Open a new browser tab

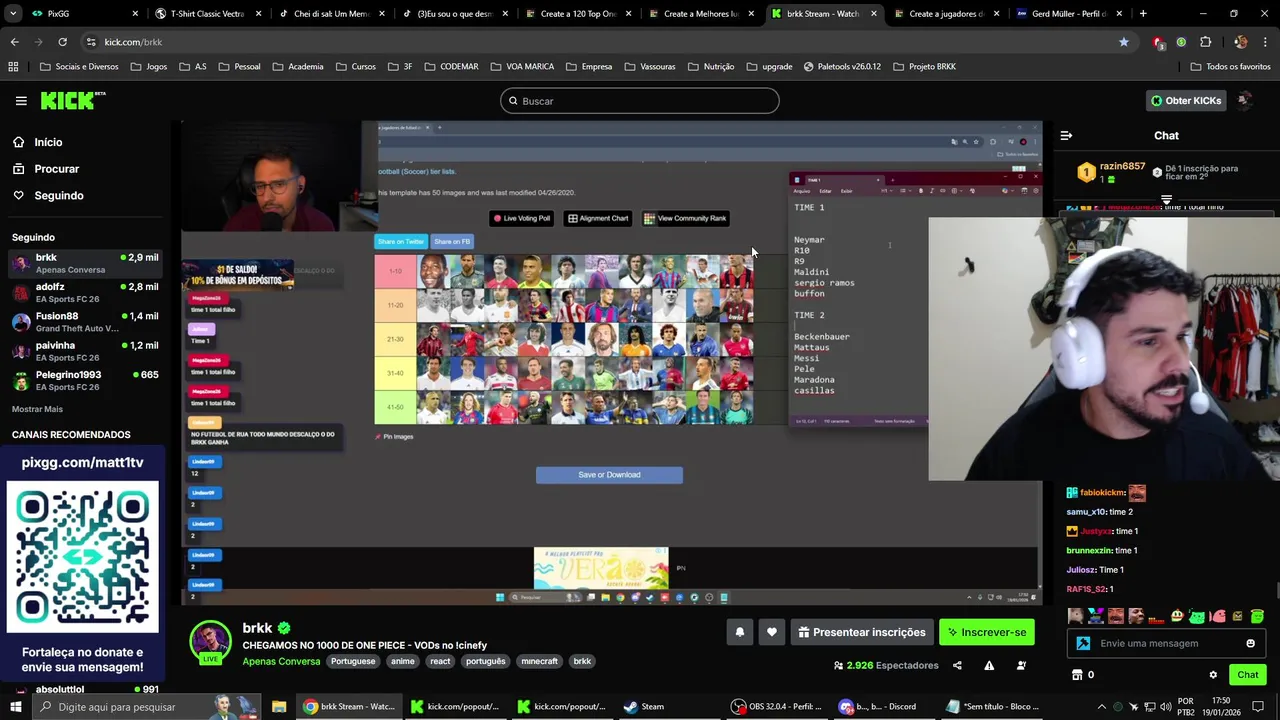click(x=1143, y=14)
